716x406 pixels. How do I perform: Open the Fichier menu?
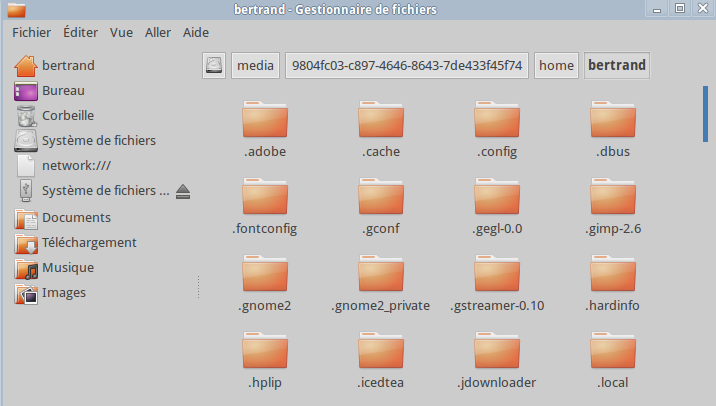(31, 32)
